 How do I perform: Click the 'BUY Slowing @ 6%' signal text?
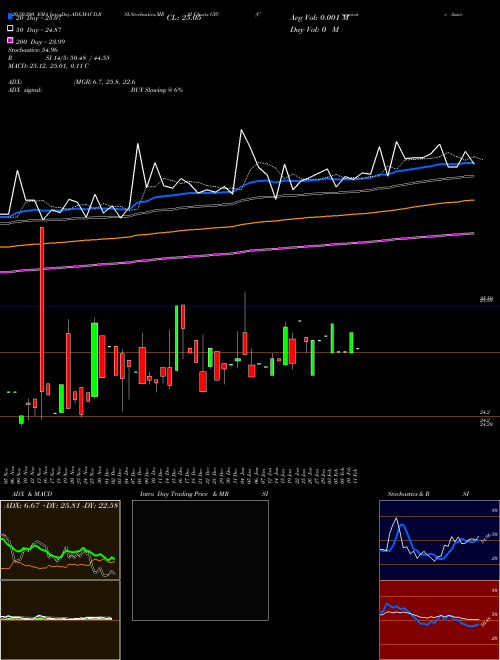coord(157,90)
